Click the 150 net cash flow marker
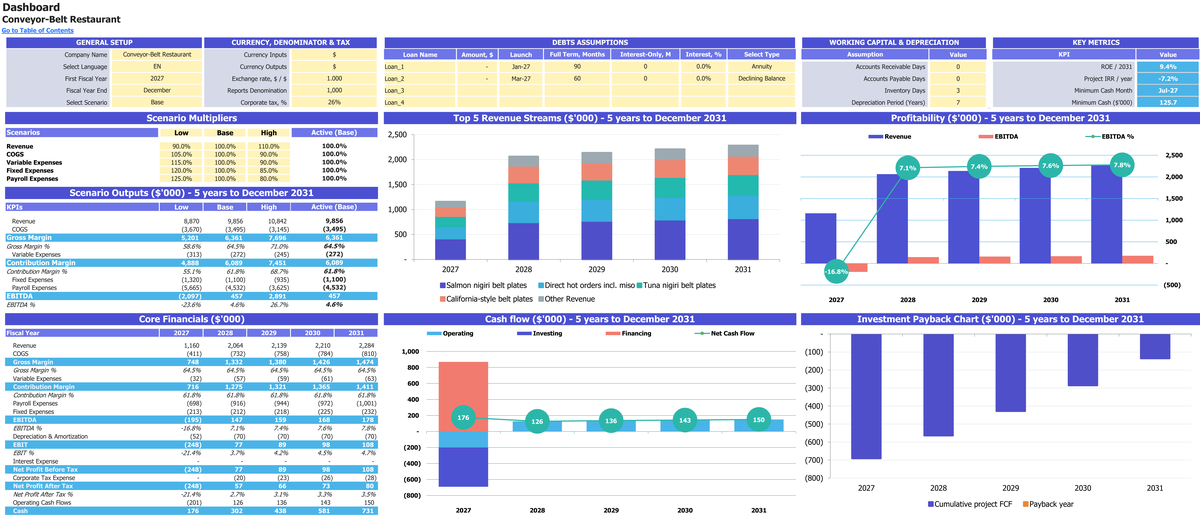Viewport: 1200px width, 518px height. pos(757,420)
